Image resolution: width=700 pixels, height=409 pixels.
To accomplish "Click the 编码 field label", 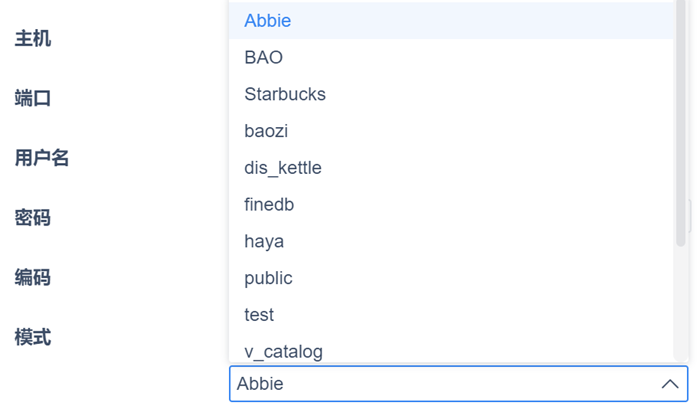I will tap(33, 277).
